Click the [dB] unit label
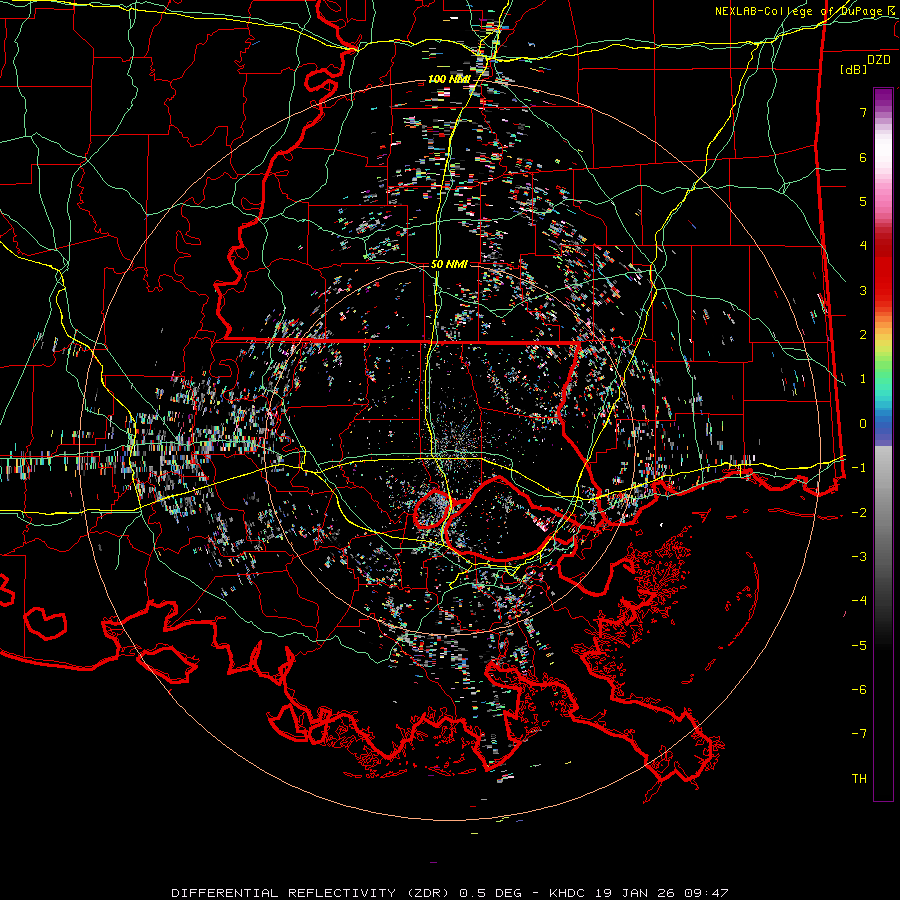 coord(853,70)
